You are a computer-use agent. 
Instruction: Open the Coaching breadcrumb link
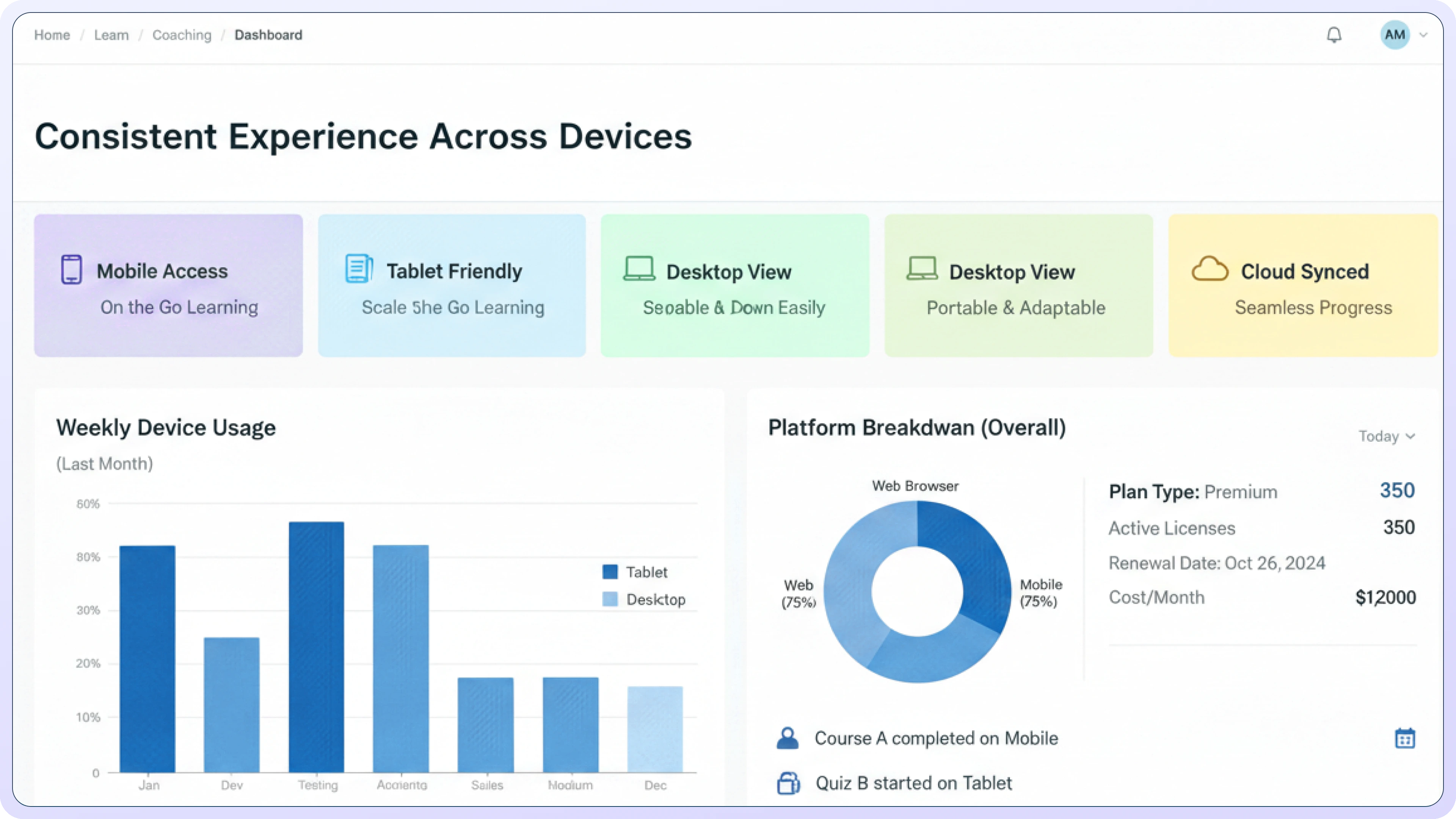(182, 35)
